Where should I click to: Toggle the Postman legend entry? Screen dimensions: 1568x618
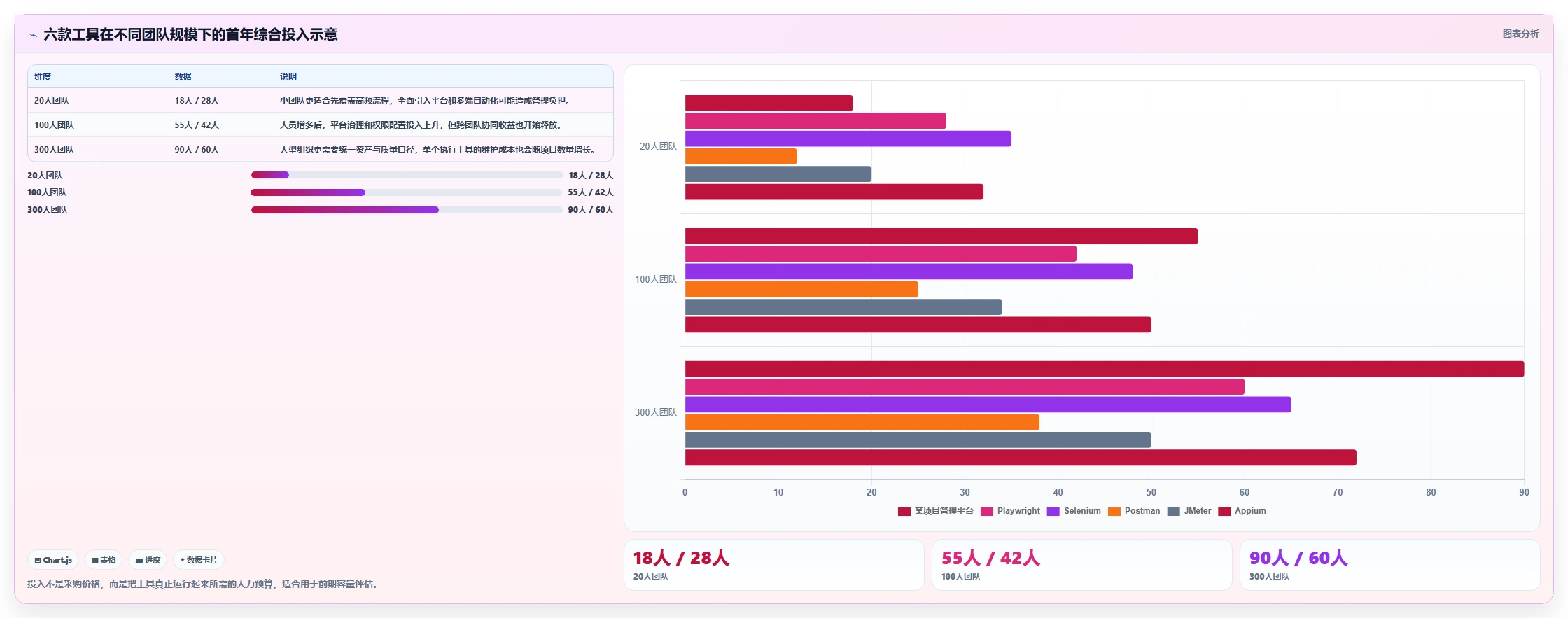click(x=1134, y=511)
